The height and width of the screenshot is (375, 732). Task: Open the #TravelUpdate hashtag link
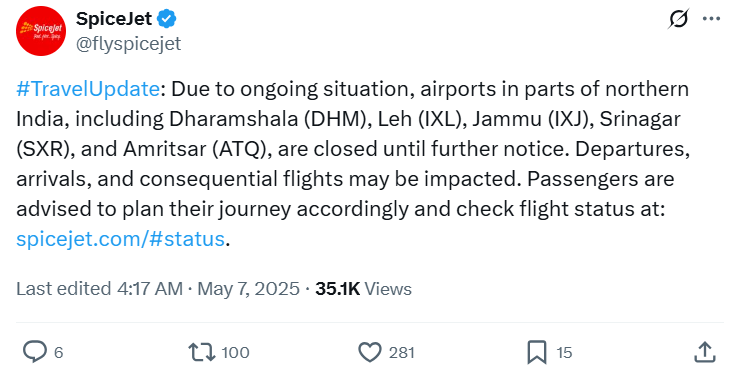point(88,89)
